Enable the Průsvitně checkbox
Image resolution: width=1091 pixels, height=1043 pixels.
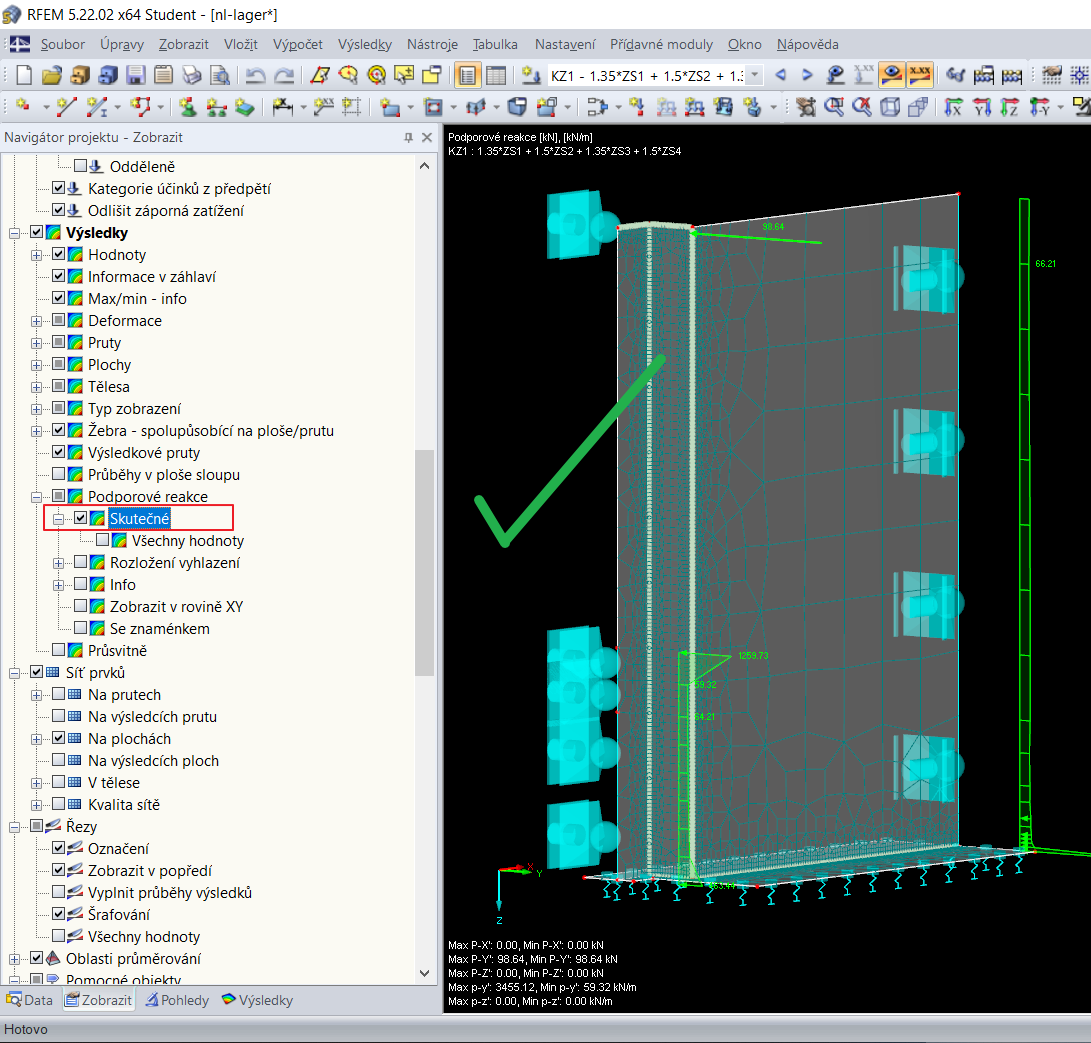[60, 651]
